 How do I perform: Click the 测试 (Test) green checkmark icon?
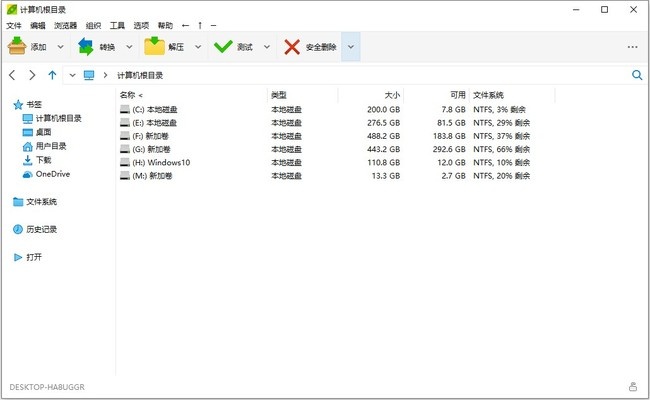[224, 46]
